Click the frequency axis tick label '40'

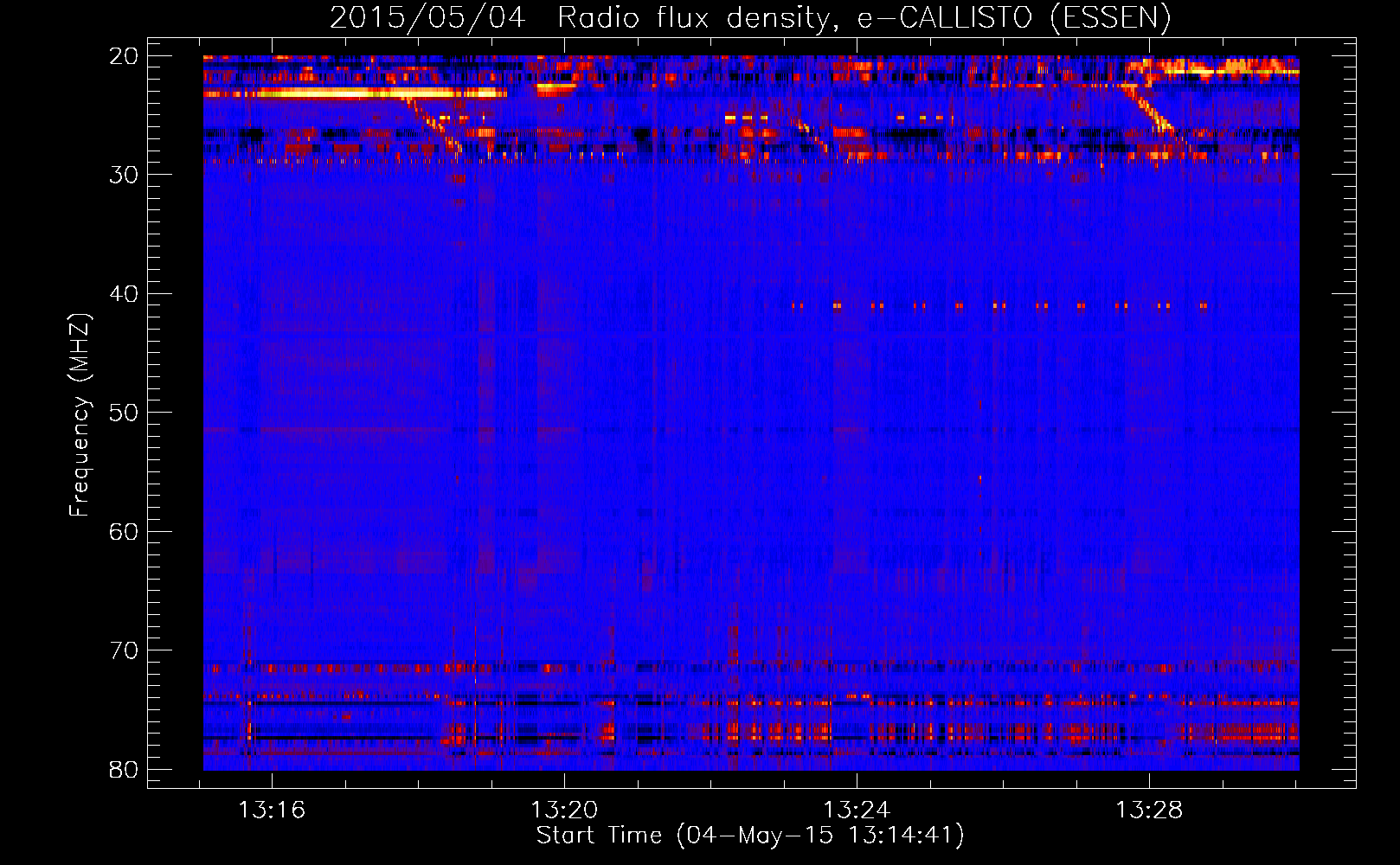(125, 294)
